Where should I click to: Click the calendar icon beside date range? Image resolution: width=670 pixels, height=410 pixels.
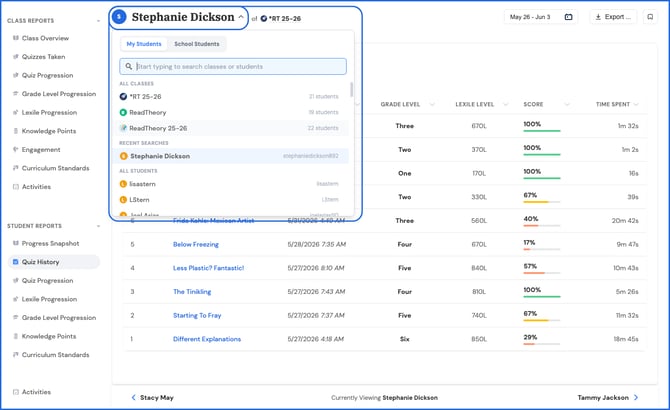pos(568,17)
